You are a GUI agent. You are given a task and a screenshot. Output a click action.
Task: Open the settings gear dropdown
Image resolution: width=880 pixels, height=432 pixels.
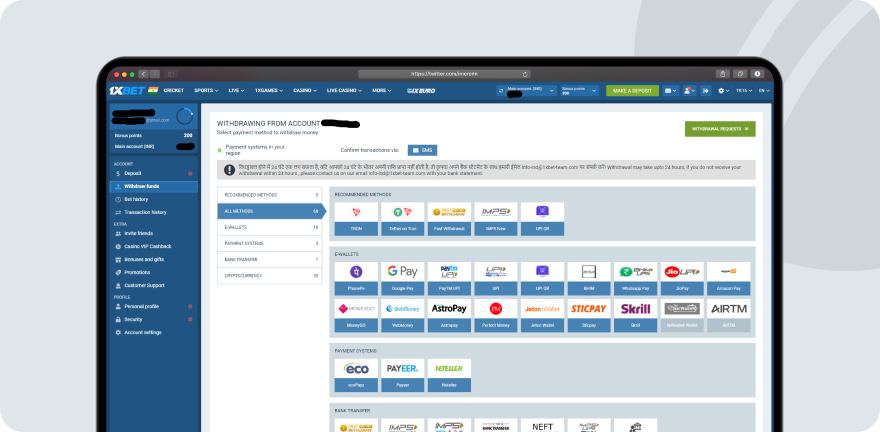point(723,90)
